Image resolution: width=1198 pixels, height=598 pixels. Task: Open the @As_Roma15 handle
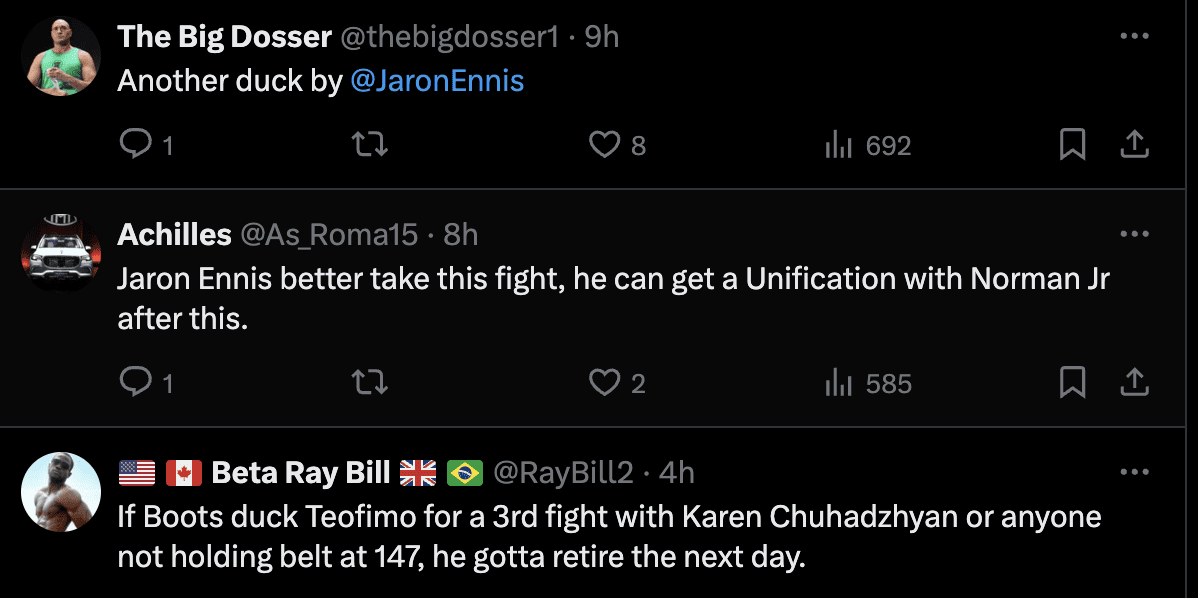click(x=328, y=234)
